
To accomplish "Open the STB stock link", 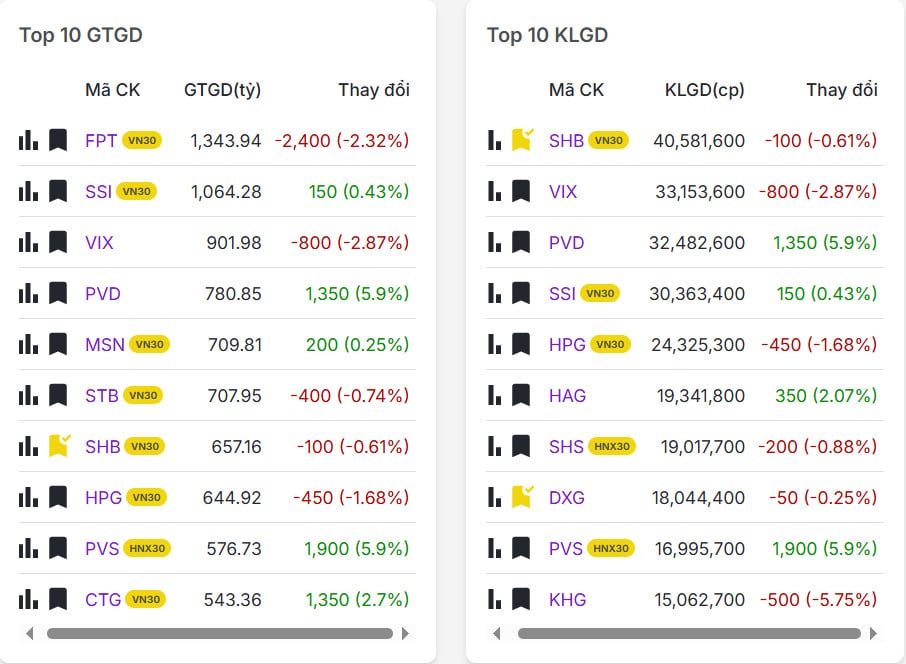I will point(102,395).
